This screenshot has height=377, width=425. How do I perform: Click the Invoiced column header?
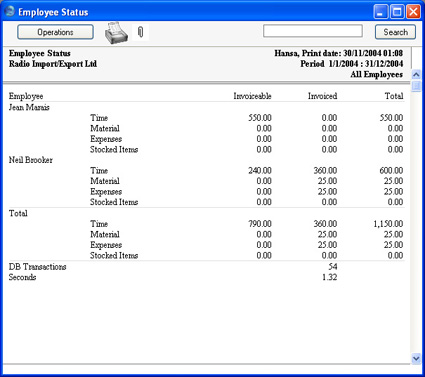[322, 96]
